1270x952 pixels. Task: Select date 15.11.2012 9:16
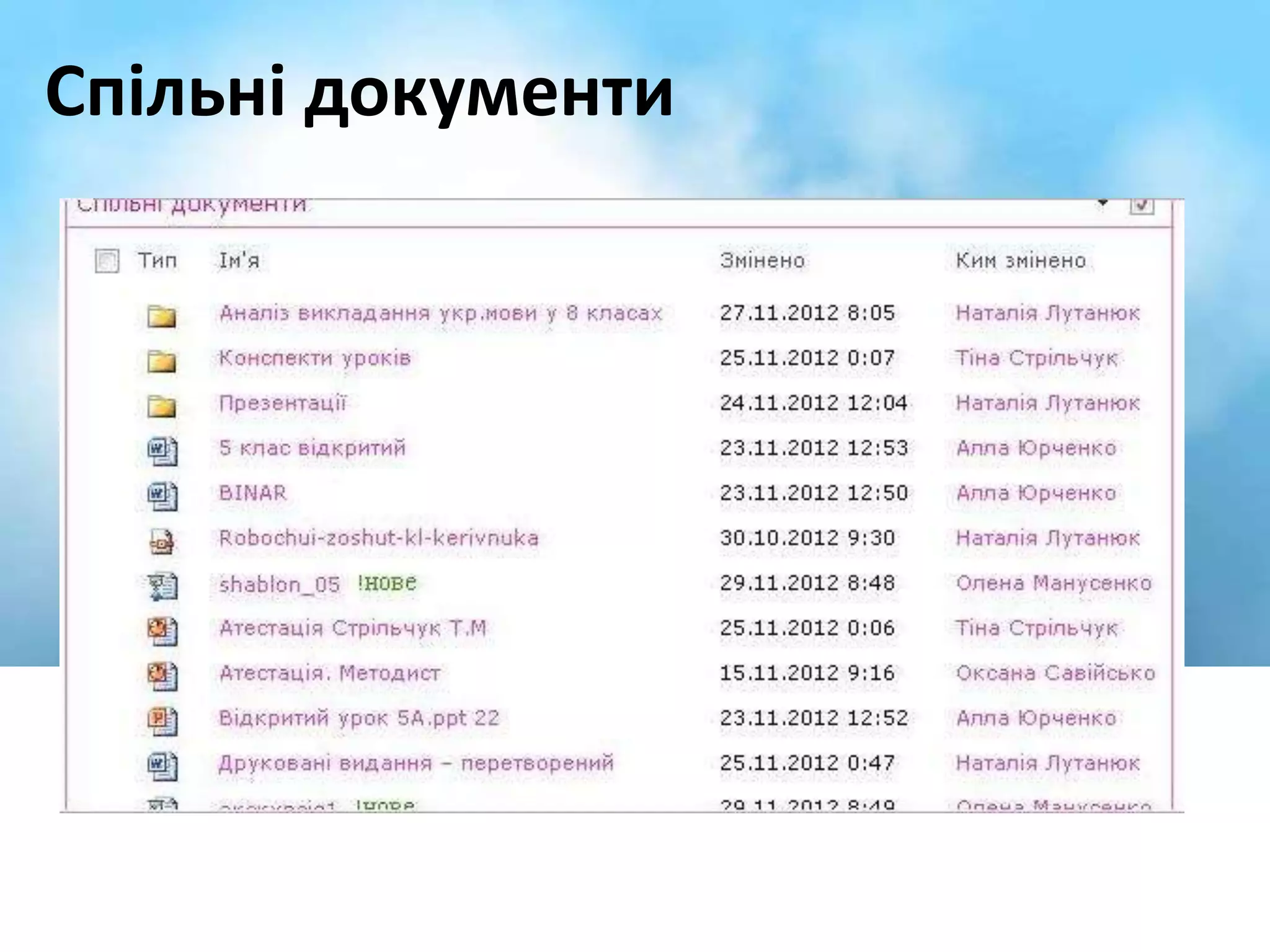(x=807, y=673)
